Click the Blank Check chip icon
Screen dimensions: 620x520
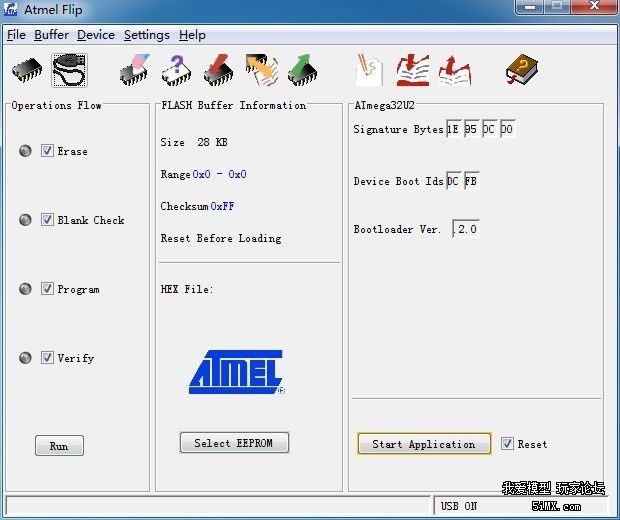(x=176, y=71)
